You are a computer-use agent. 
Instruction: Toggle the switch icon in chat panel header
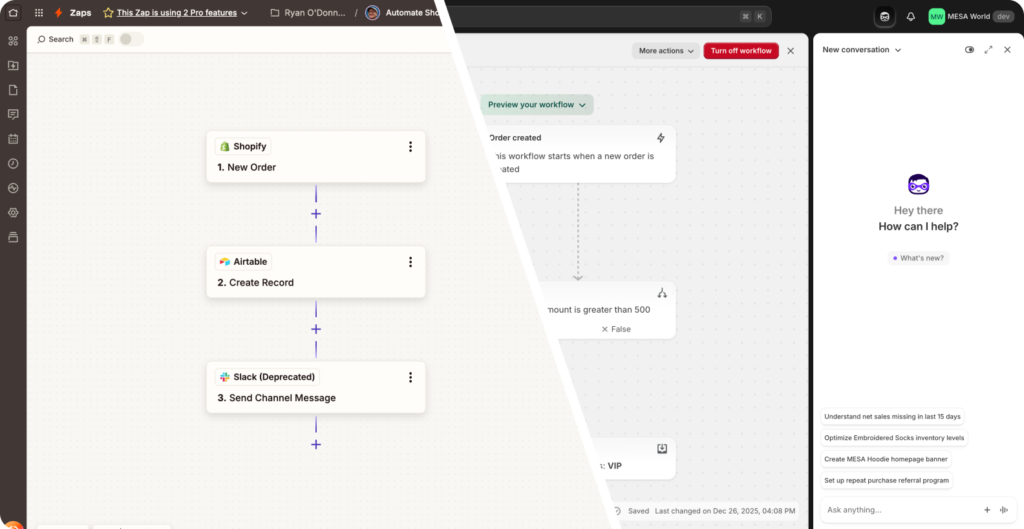coord(970,50)
